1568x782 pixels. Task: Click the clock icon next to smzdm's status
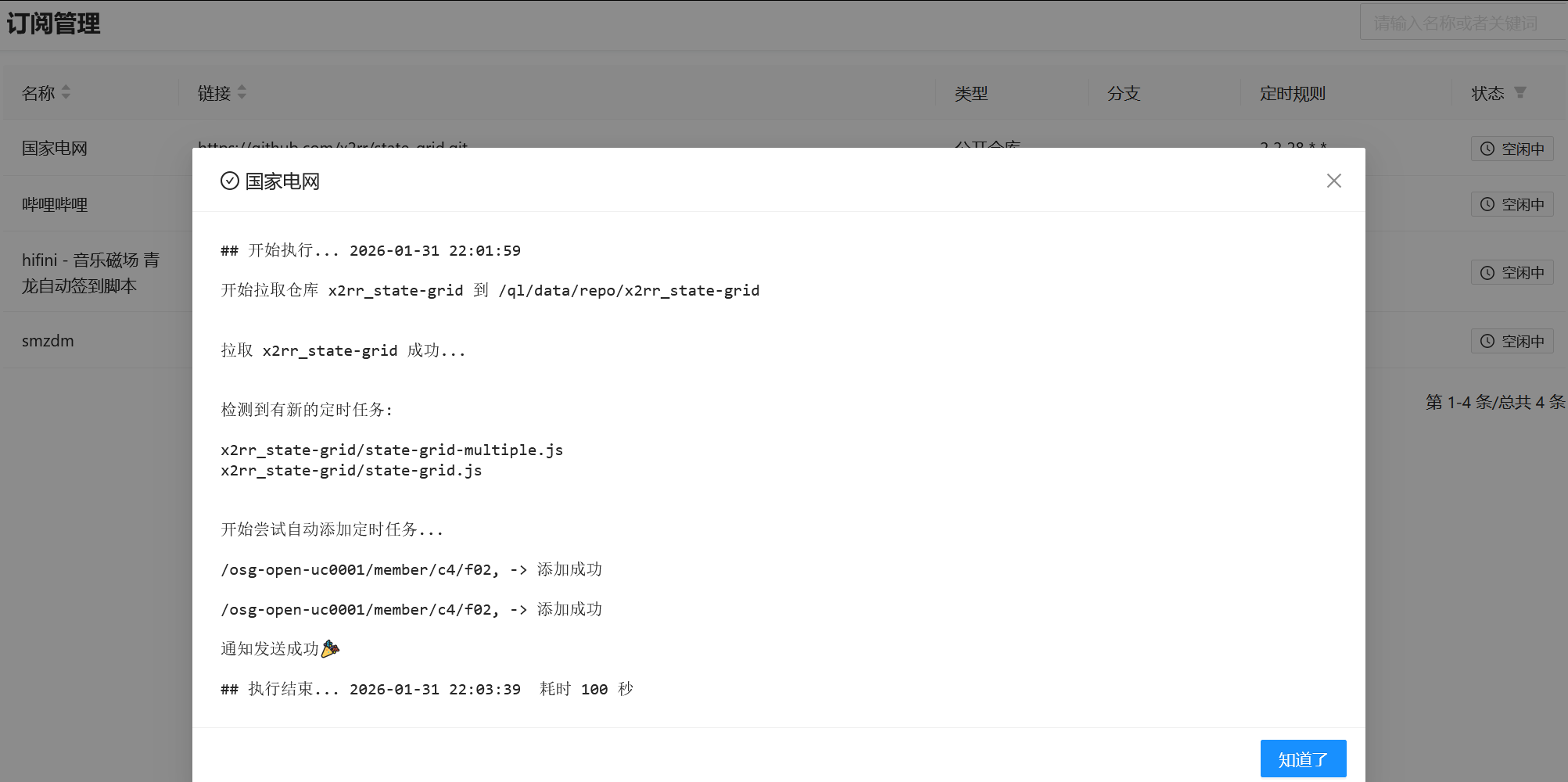(1487, 340)
